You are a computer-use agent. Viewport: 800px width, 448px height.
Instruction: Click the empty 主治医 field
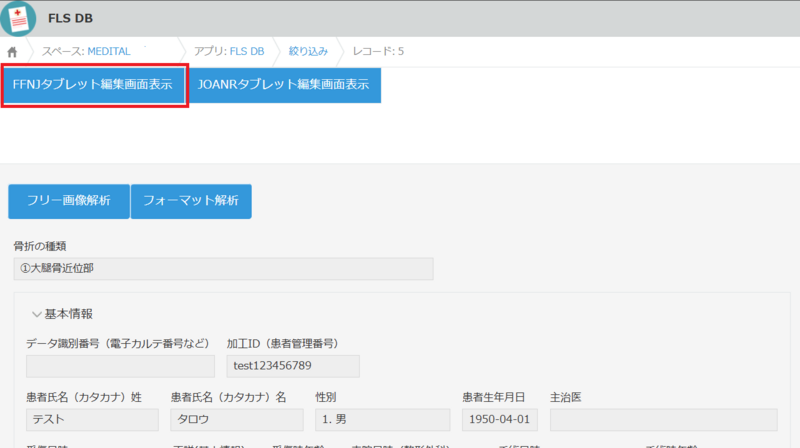tap(664, 419)
